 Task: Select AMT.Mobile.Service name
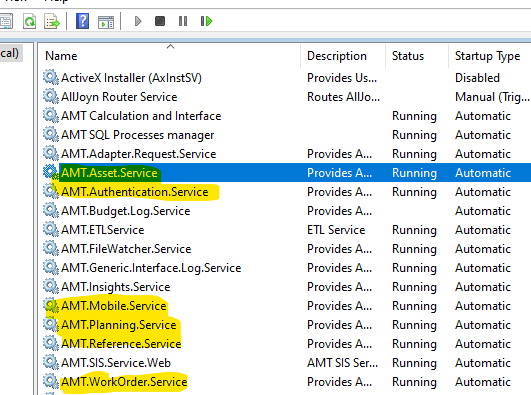pyautogui.click(x=114, y=306)
